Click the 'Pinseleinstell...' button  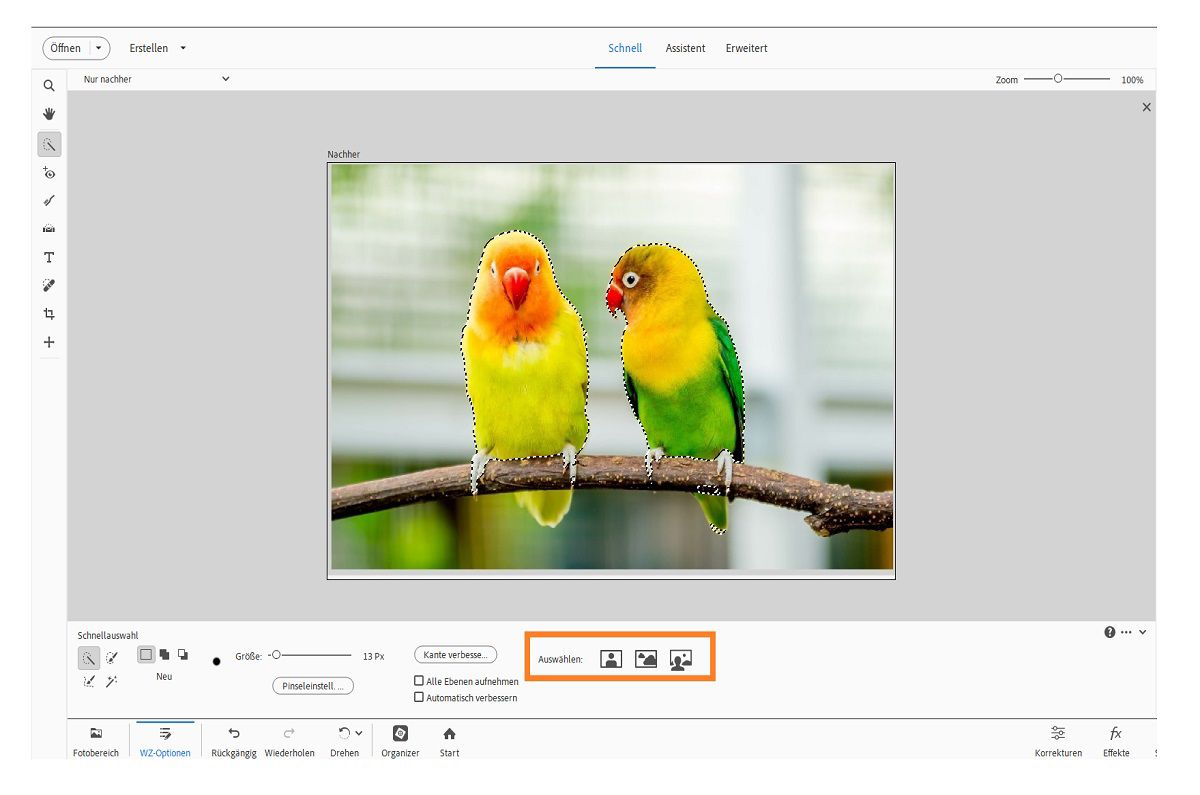(312, 686)
